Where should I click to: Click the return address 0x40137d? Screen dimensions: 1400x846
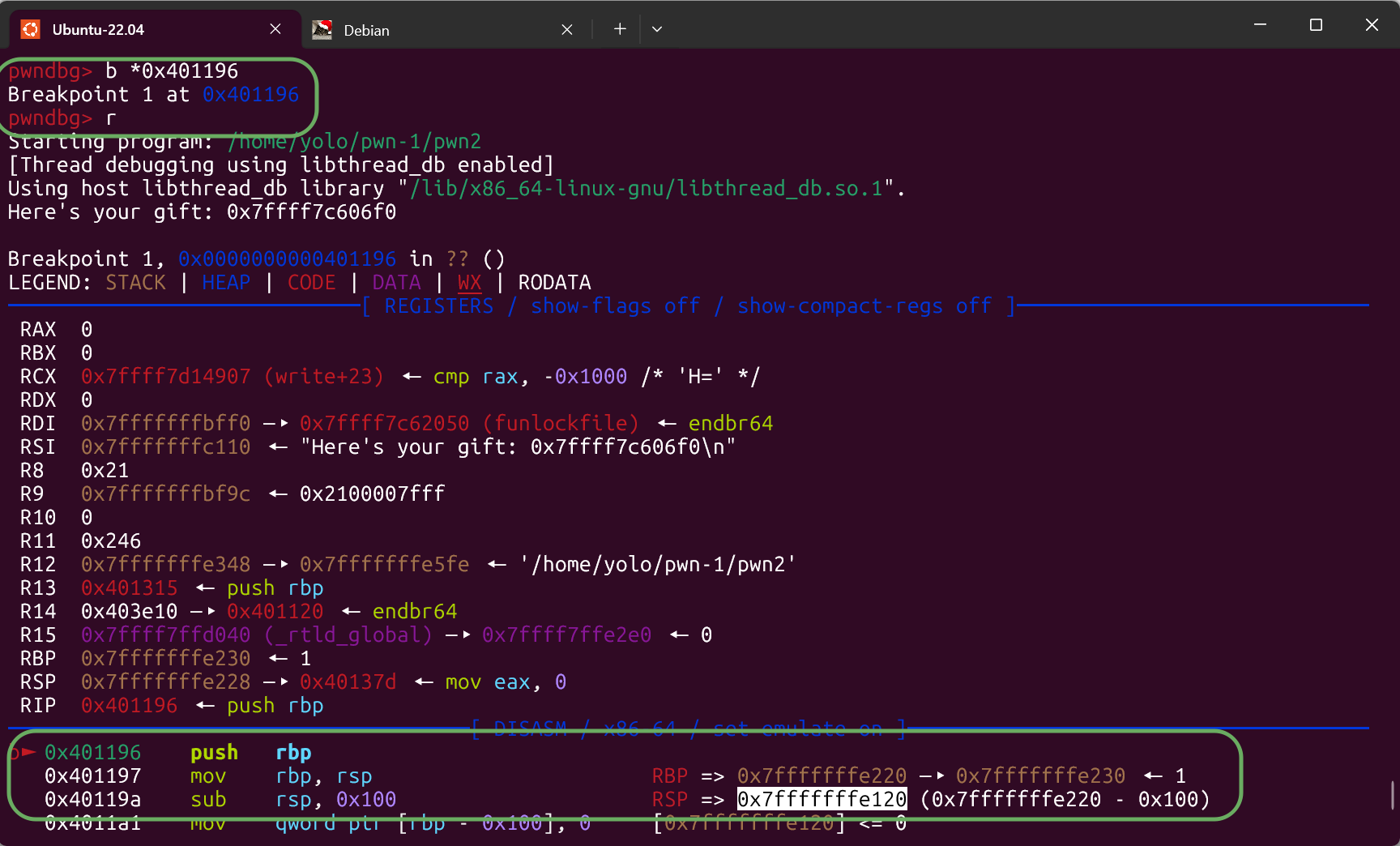[348, 682]
